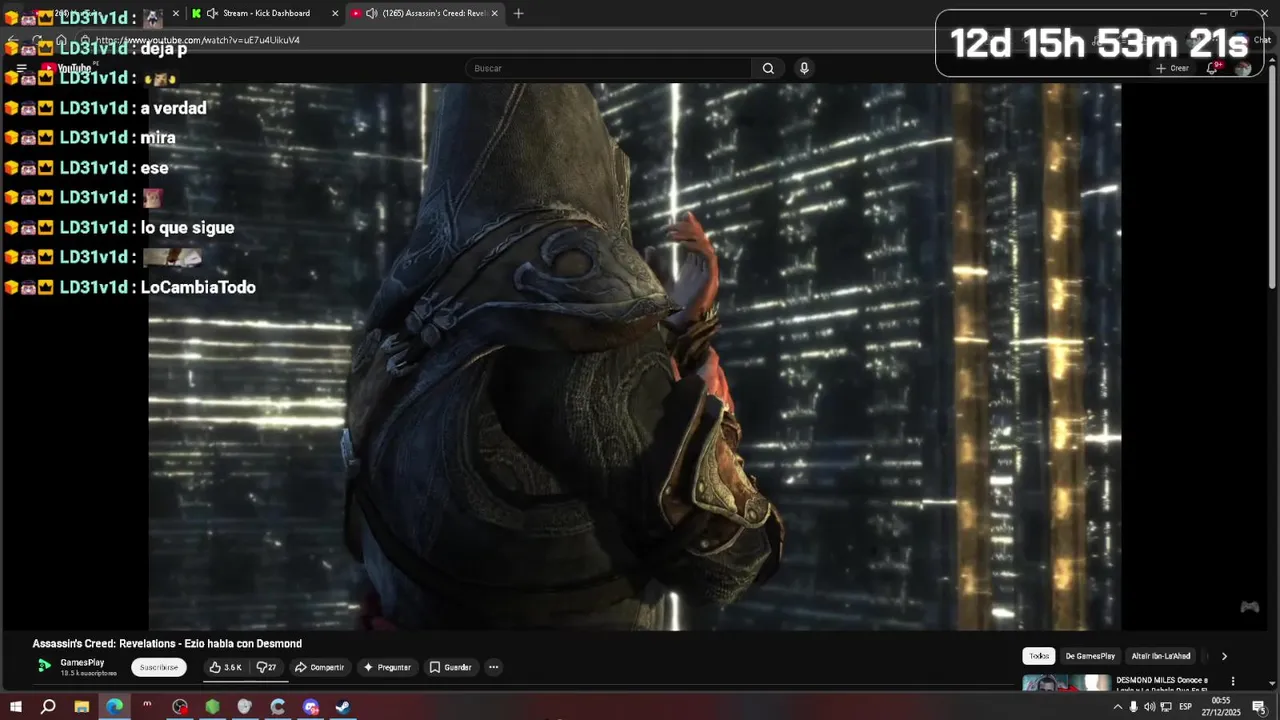This screenshot has height=720, width=1280.
Task: Dislike the video showing 27
Action: pyautogui.click(x=267, y=667)
